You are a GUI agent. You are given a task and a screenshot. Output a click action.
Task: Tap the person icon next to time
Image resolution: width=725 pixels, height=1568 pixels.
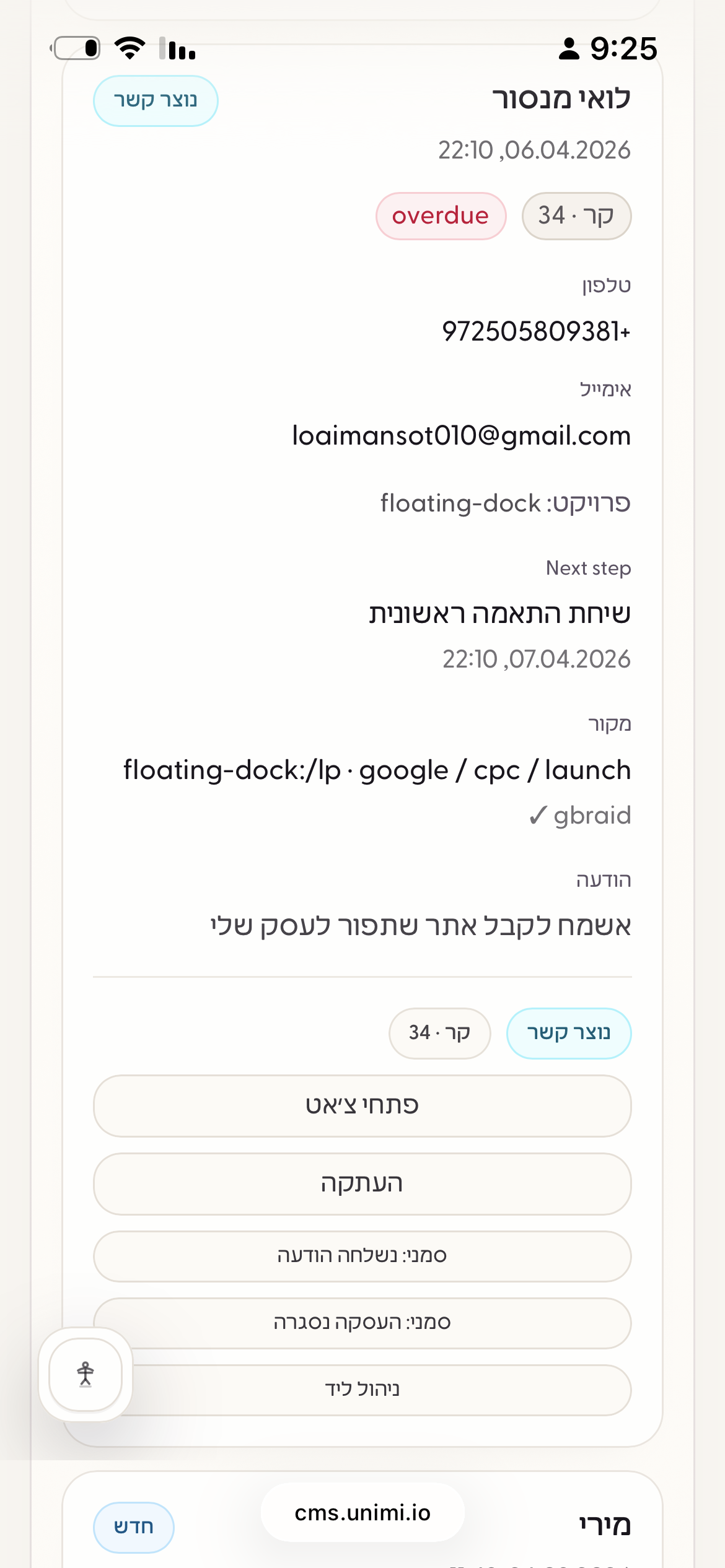click(x=568, y=48)
